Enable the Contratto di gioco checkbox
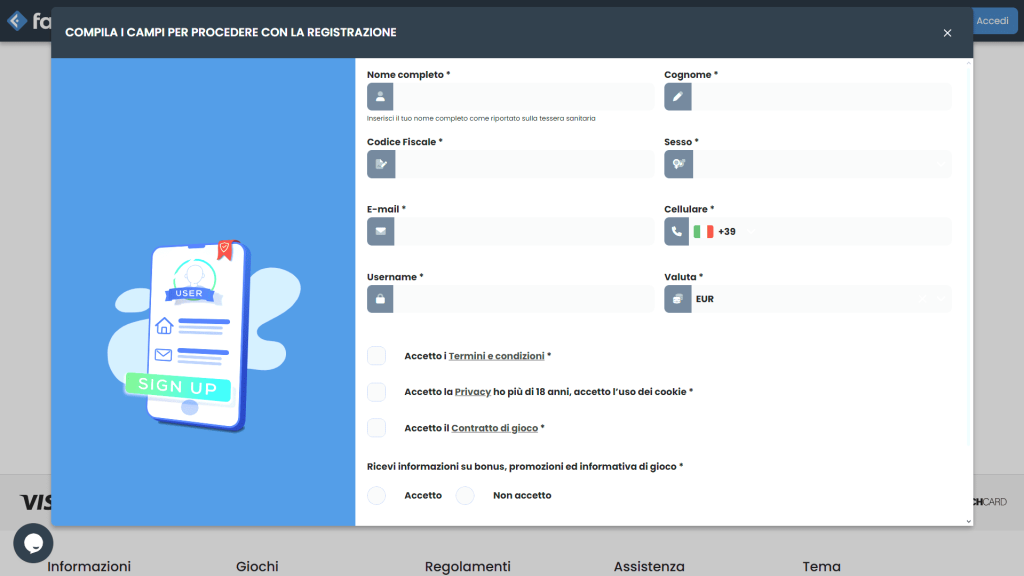This screenshot has width=1024, height=576. (376, 428)
